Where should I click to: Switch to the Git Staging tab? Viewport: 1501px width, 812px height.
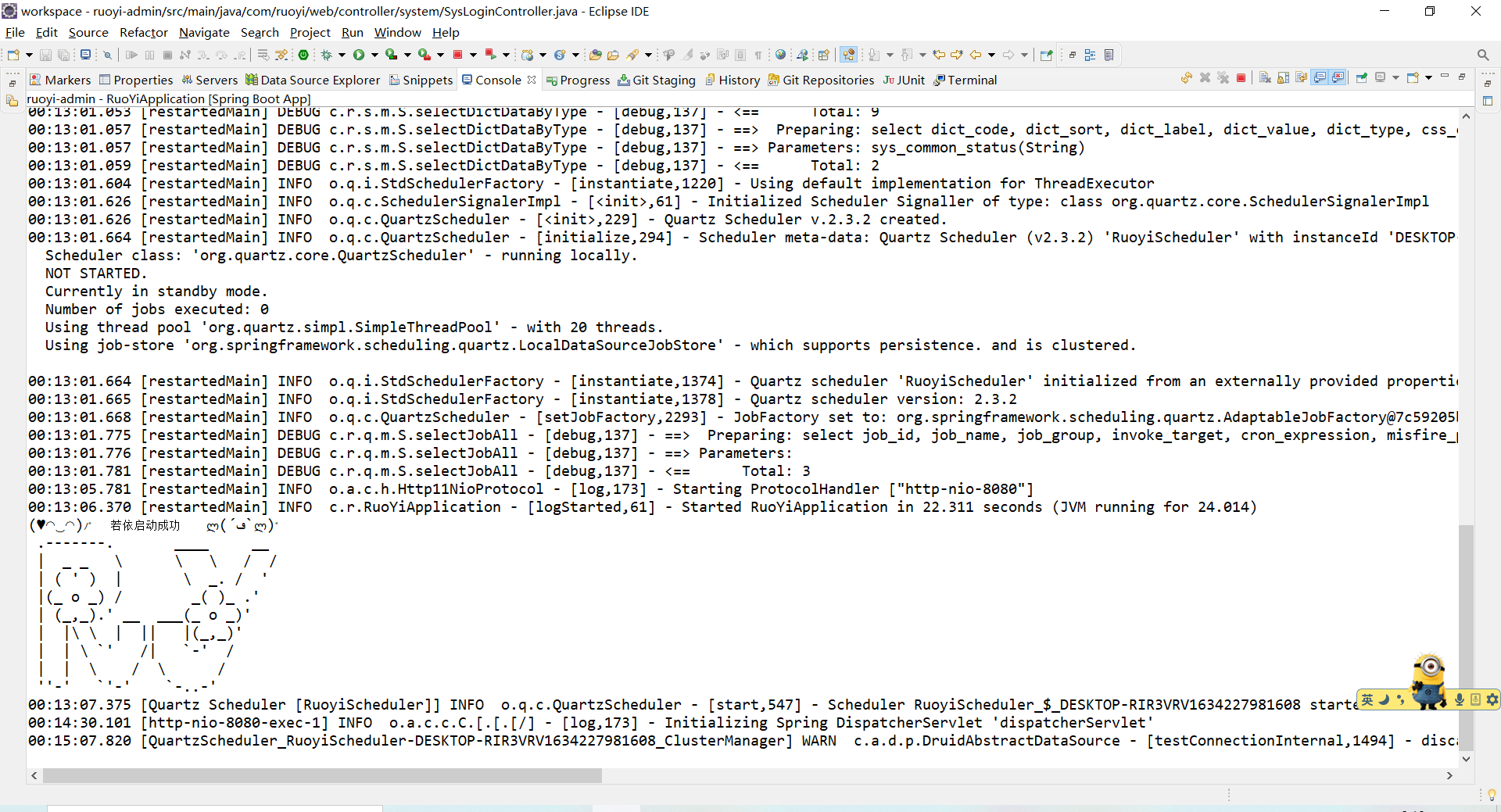point(657,80)
